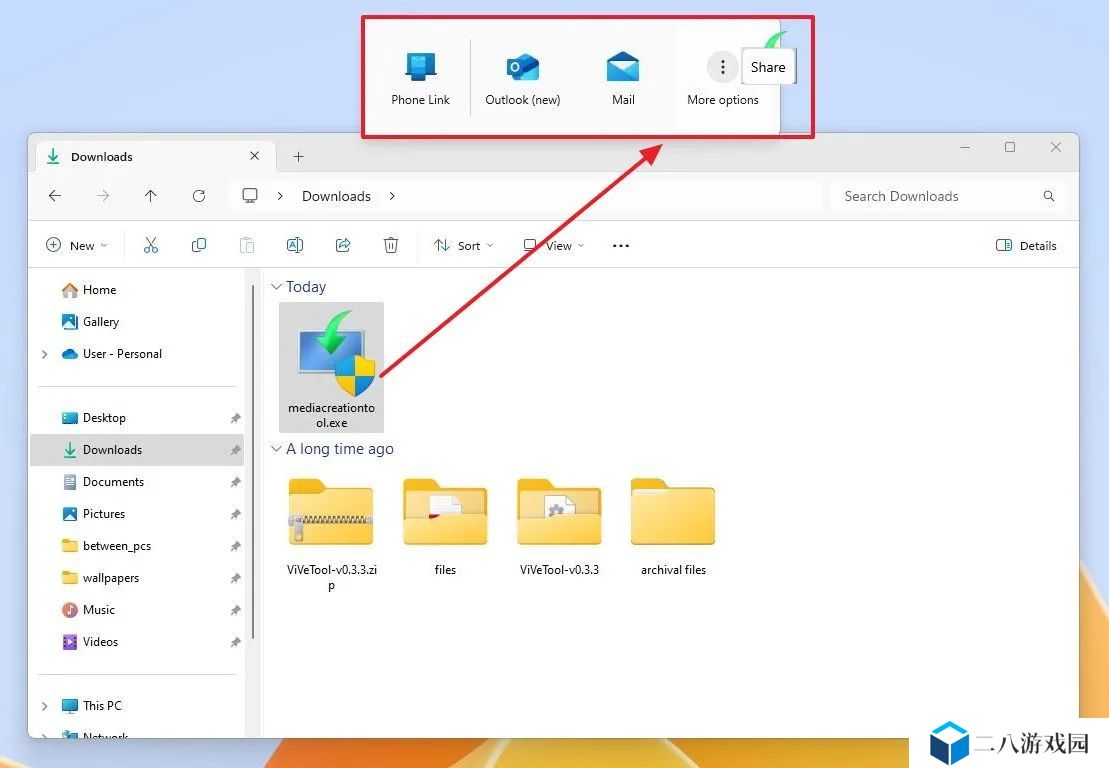Minimize the File Explorer window

click(965, 147)
